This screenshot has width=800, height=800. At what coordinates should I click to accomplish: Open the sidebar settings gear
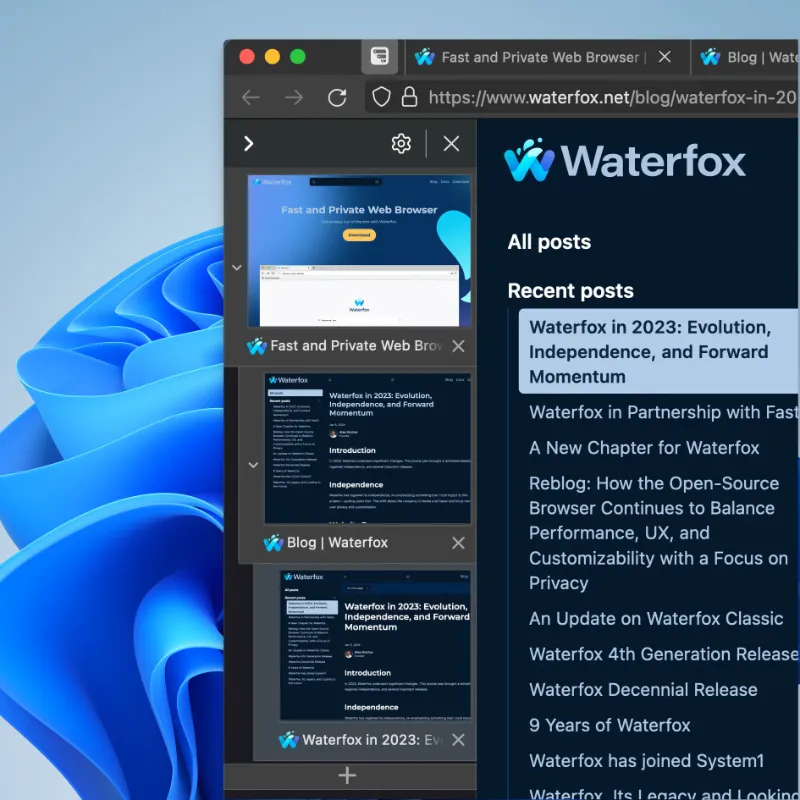point(400,143)
